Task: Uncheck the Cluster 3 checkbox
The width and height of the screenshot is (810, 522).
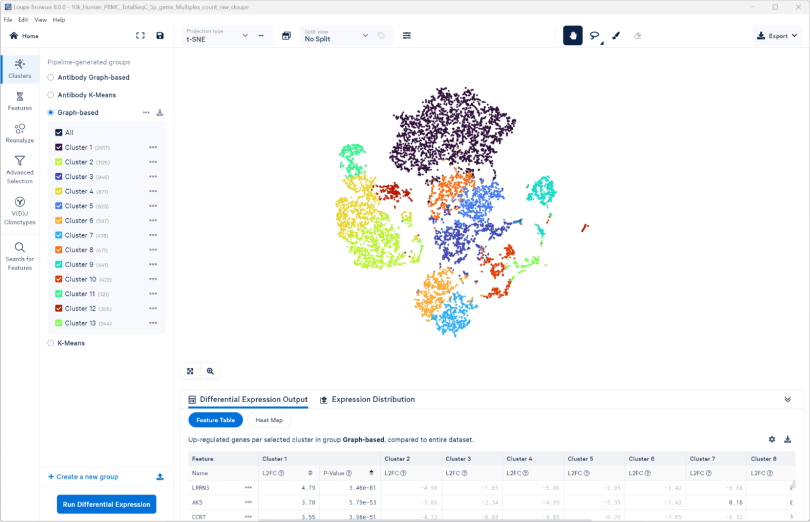Action: point(59,177)
